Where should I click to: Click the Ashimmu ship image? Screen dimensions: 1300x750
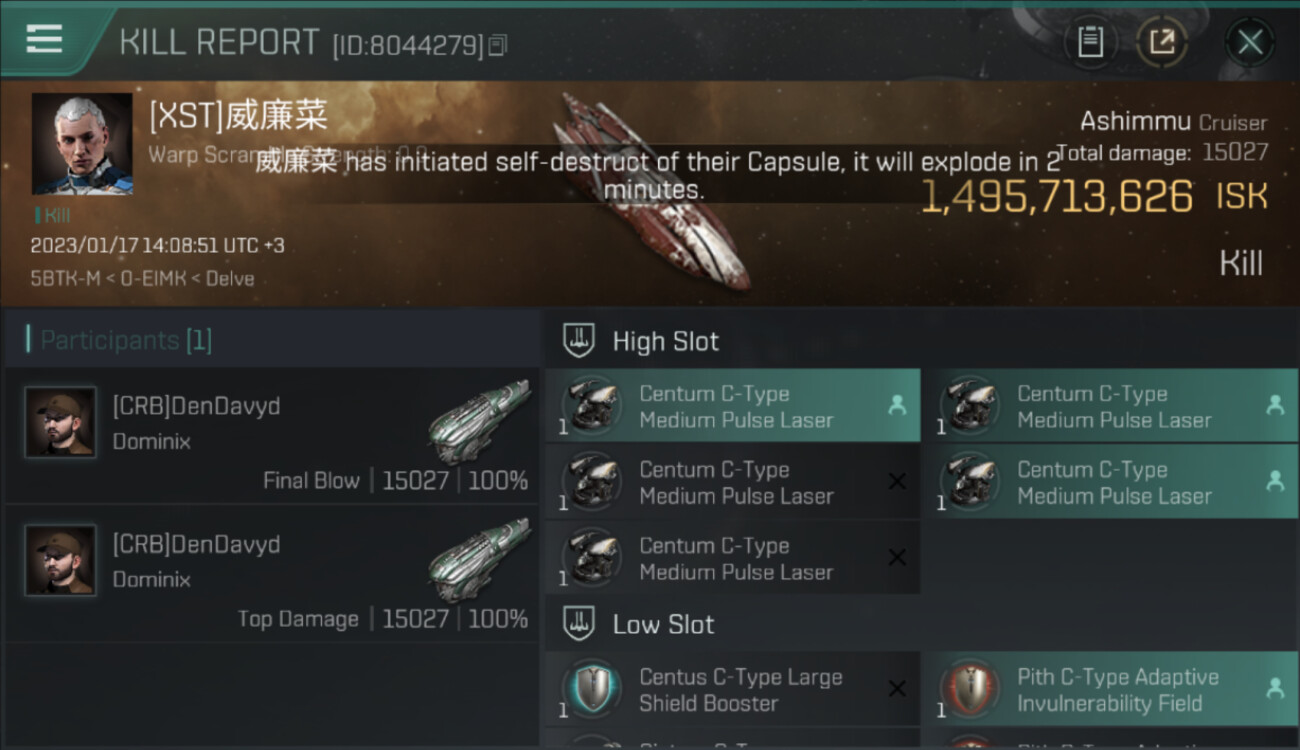(x=655, y=190)
